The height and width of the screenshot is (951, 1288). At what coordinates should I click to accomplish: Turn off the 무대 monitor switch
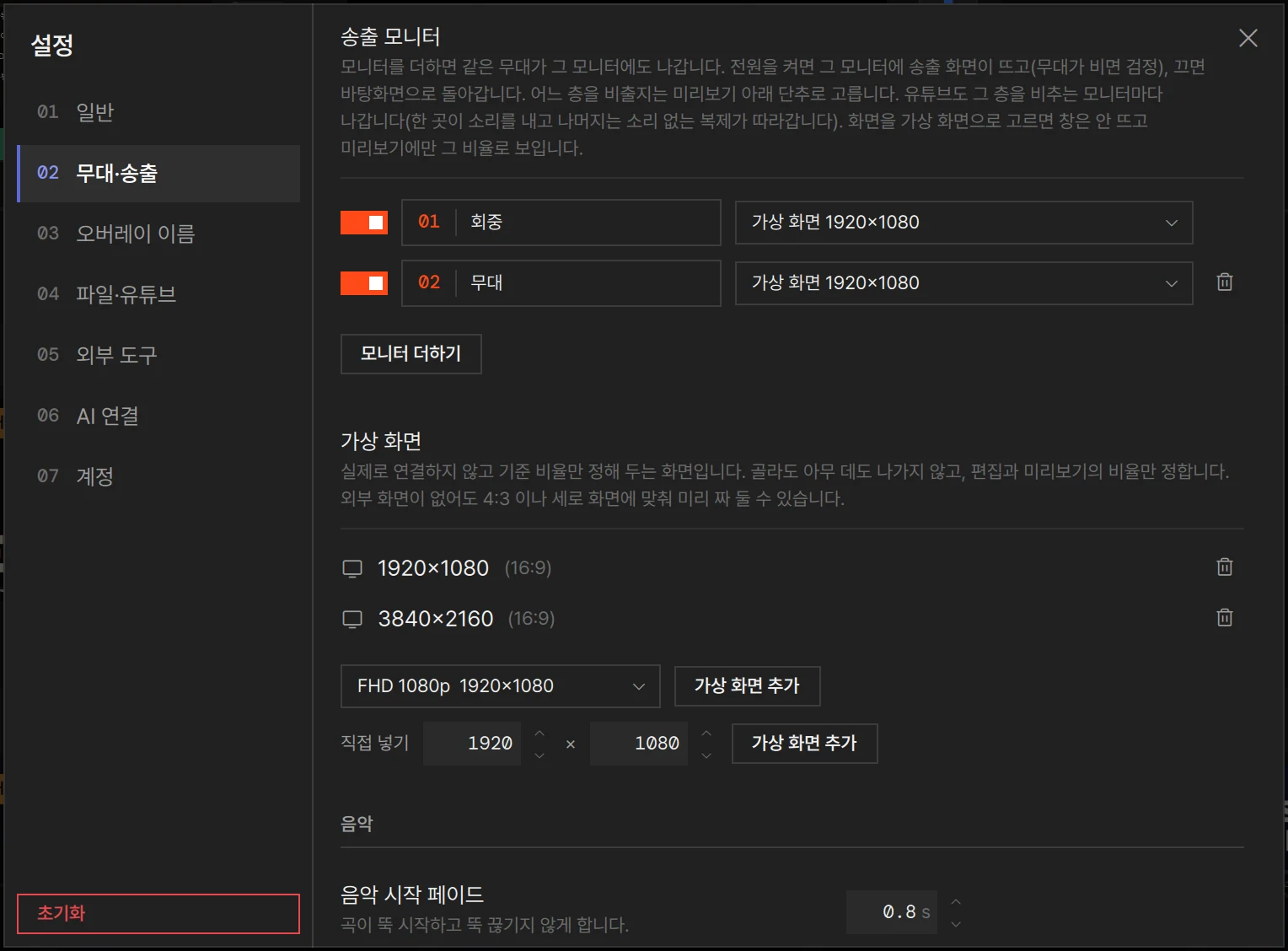[364, 283]
